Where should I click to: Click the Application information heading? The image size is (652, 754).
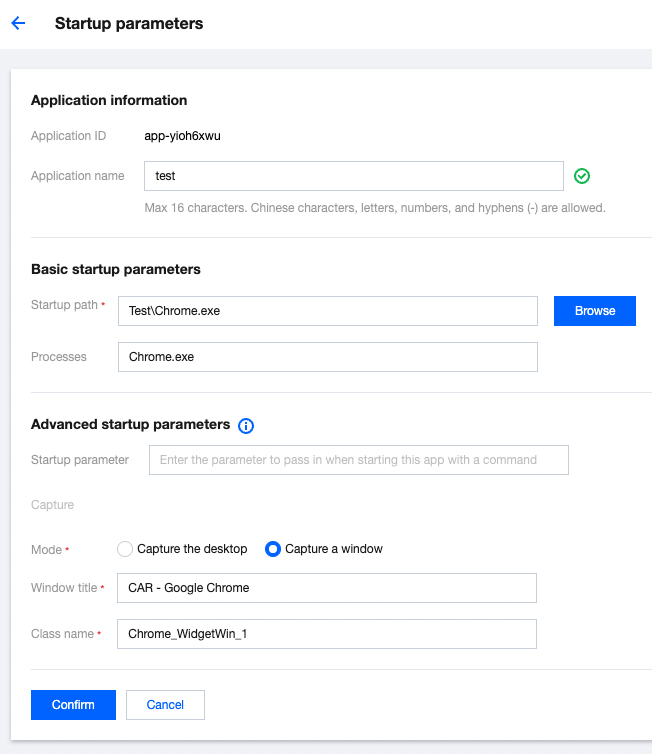[109, 100]
